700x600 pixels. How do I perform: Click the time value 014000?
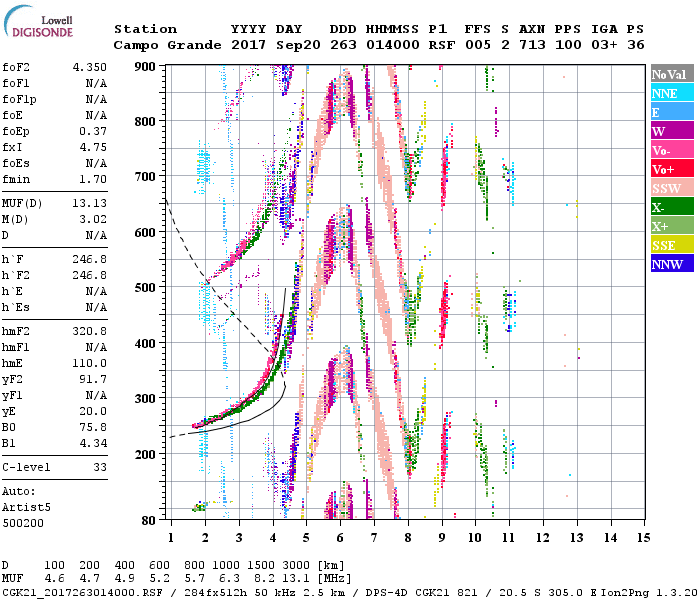(x=393, y=45)
